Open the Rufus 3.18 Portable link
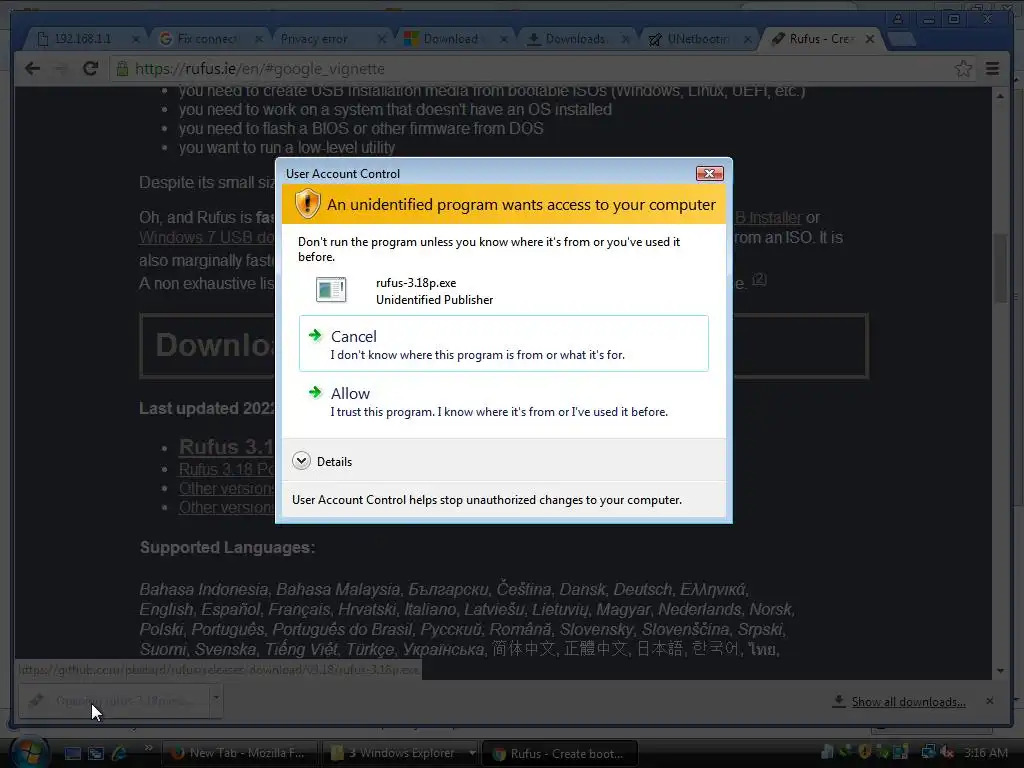This screenshot has height=768, width=1024. (226, 470)
